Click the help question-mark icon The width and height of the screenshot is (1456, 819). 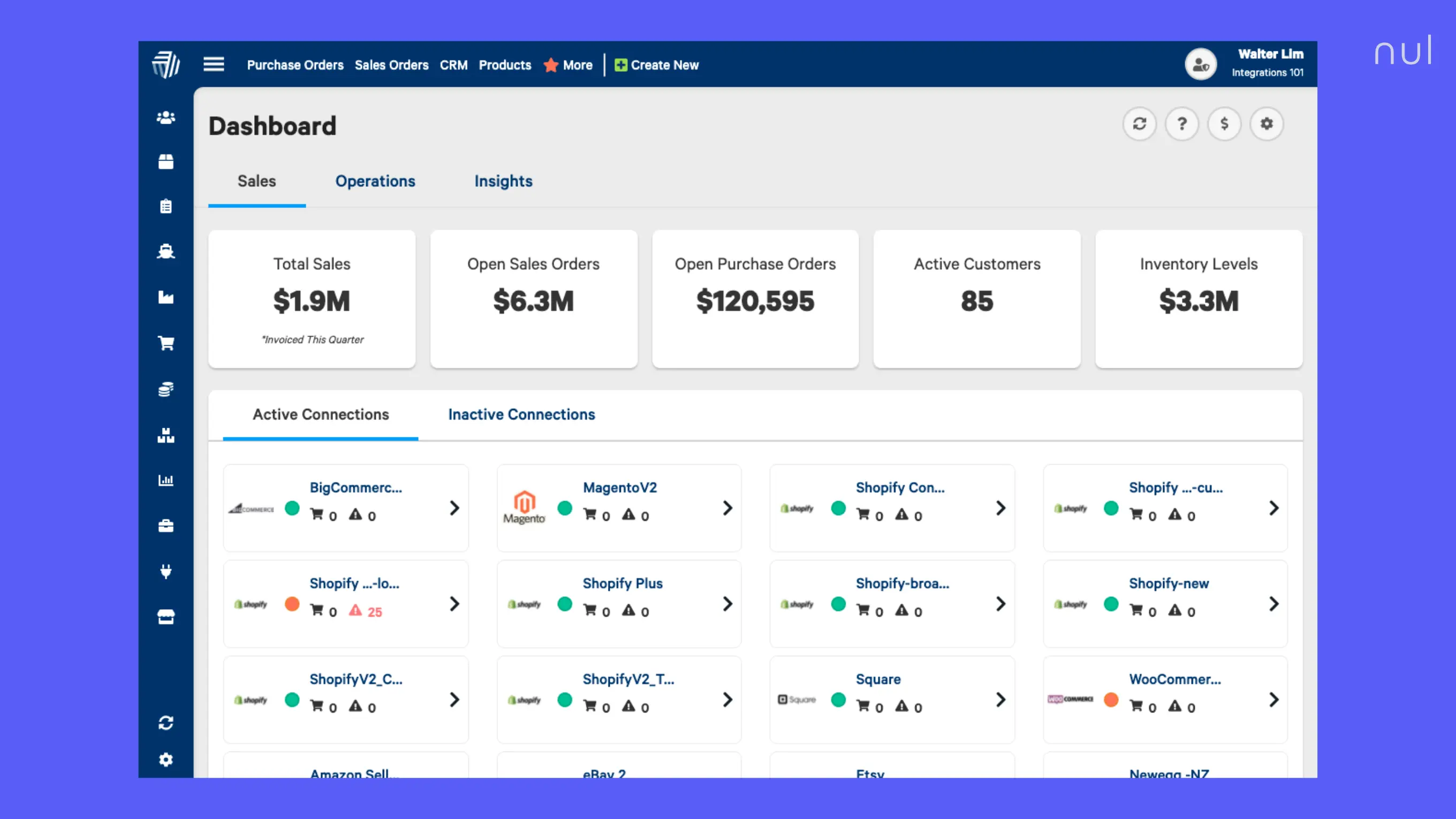1182,124
